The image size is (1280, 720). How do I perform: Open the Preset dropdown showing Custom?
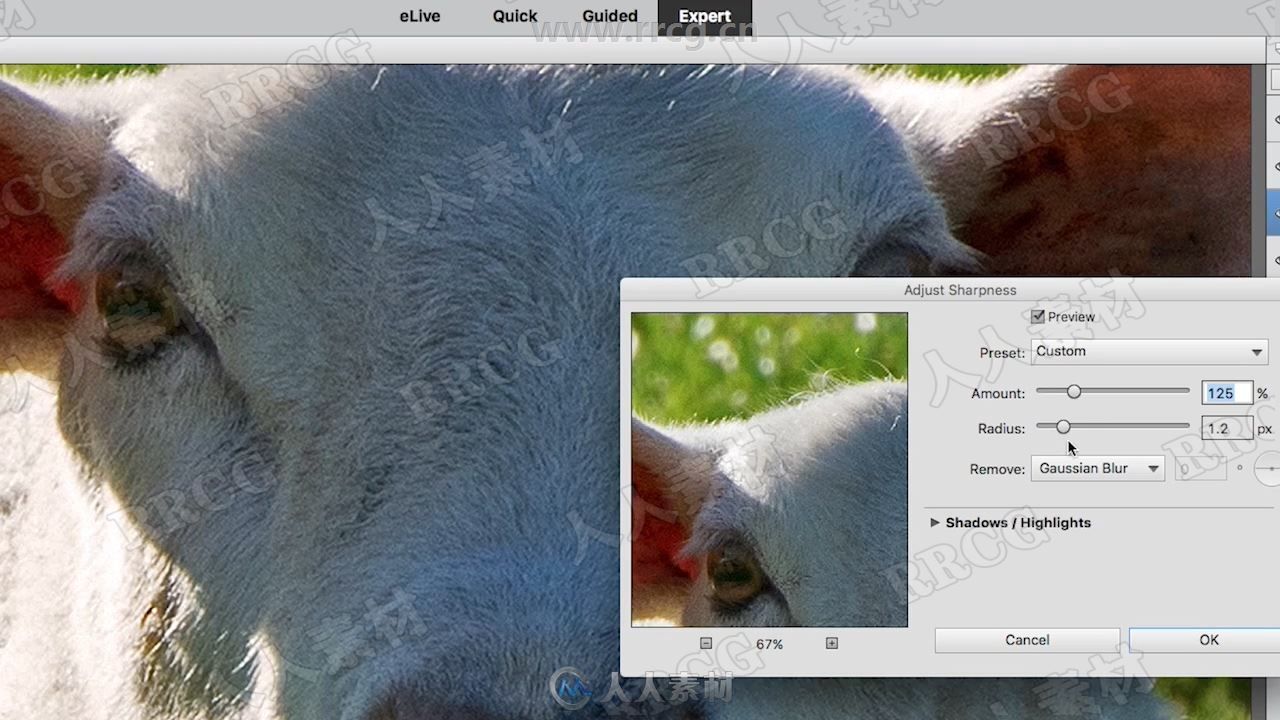pyautogui.click(x=1149, y=352)
